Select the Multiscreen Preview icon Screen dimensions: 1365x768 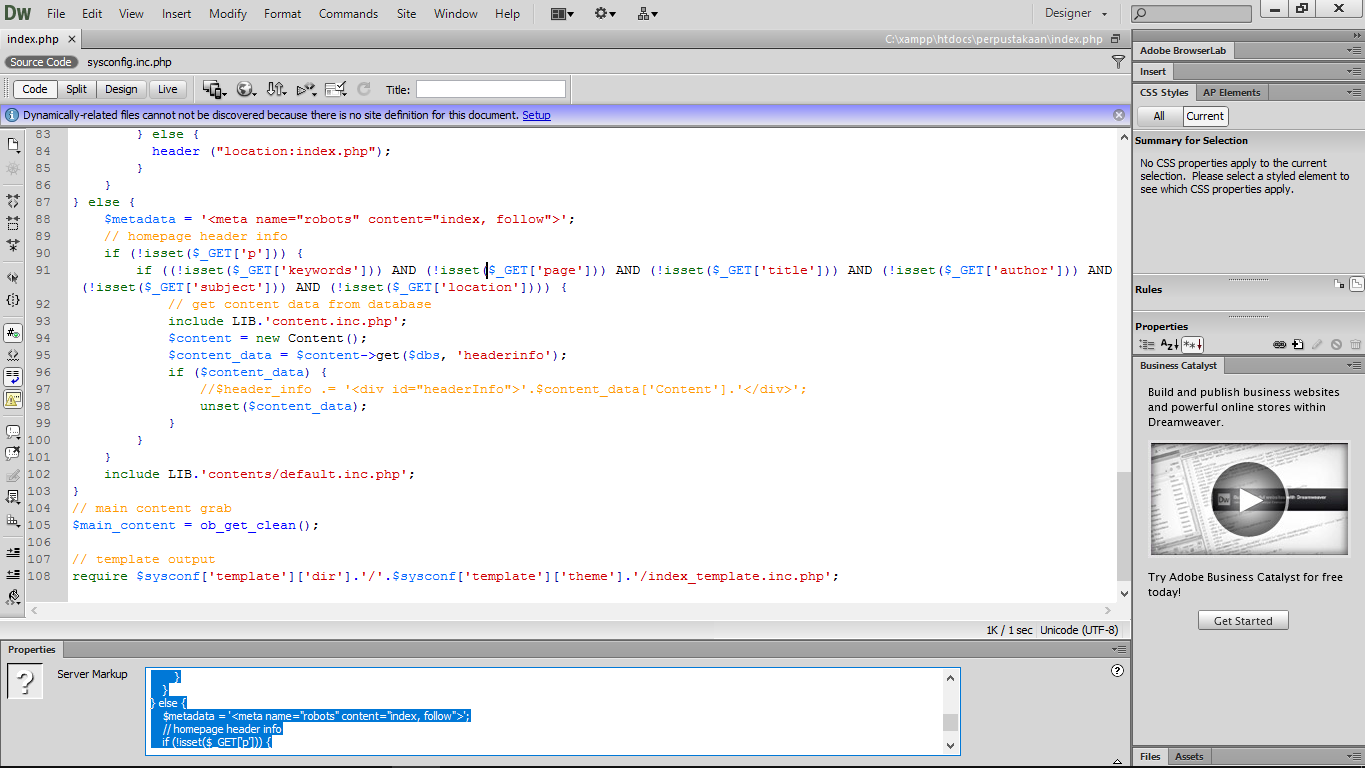pyautogui.click(x=213, y=88)
